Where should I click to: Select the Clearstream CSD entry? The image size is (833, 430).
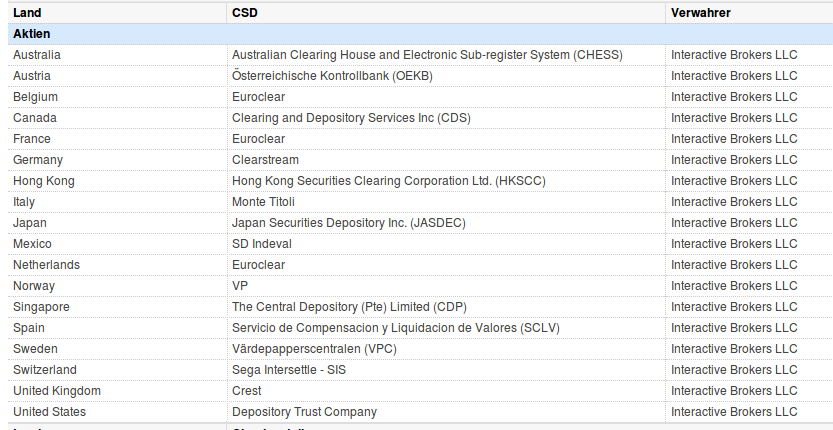coord(265,160)
